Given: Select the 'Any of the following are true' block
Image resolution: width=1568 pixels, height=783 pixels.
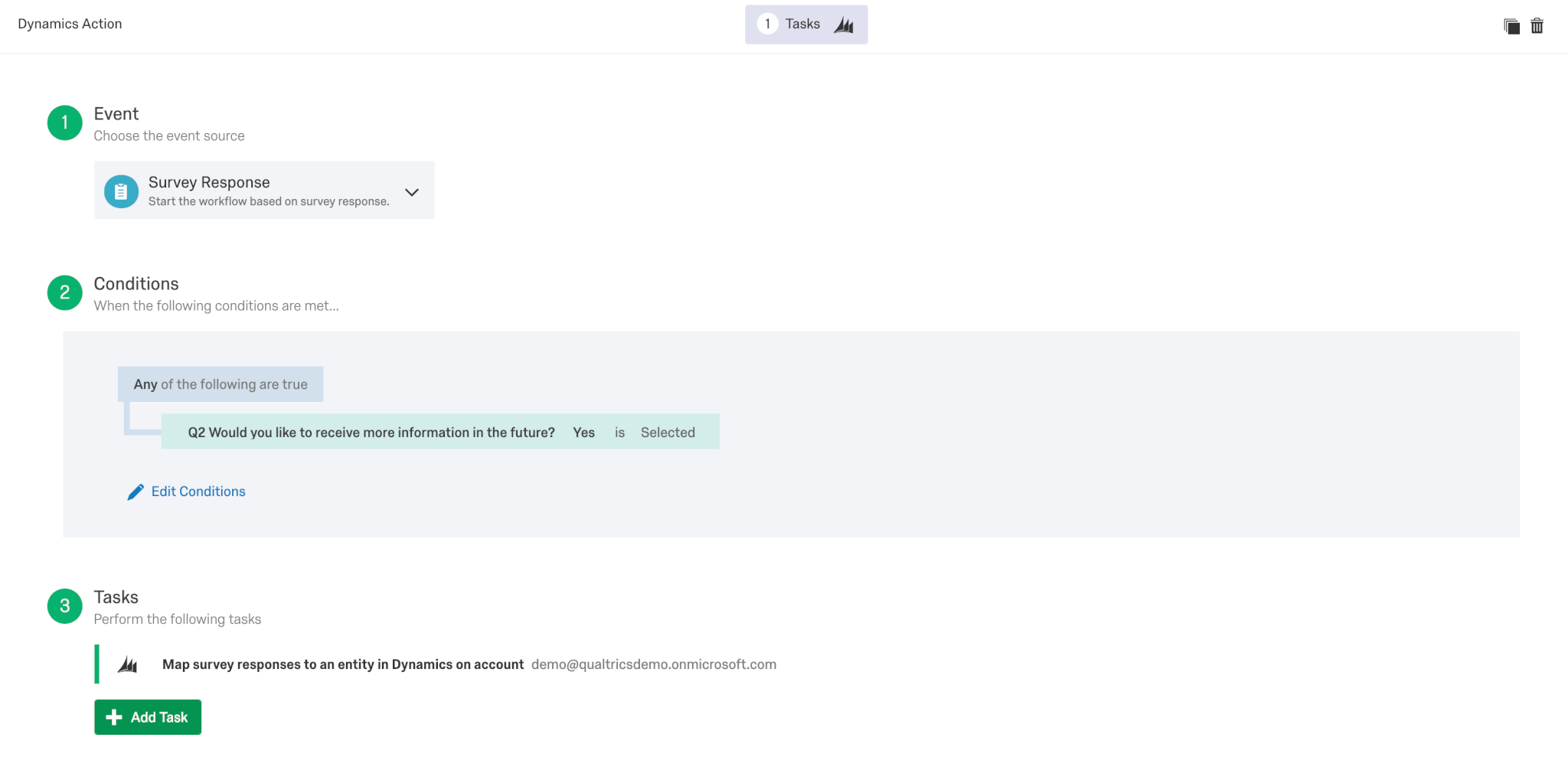Looking at the screenshot, I should click(220, 384).
